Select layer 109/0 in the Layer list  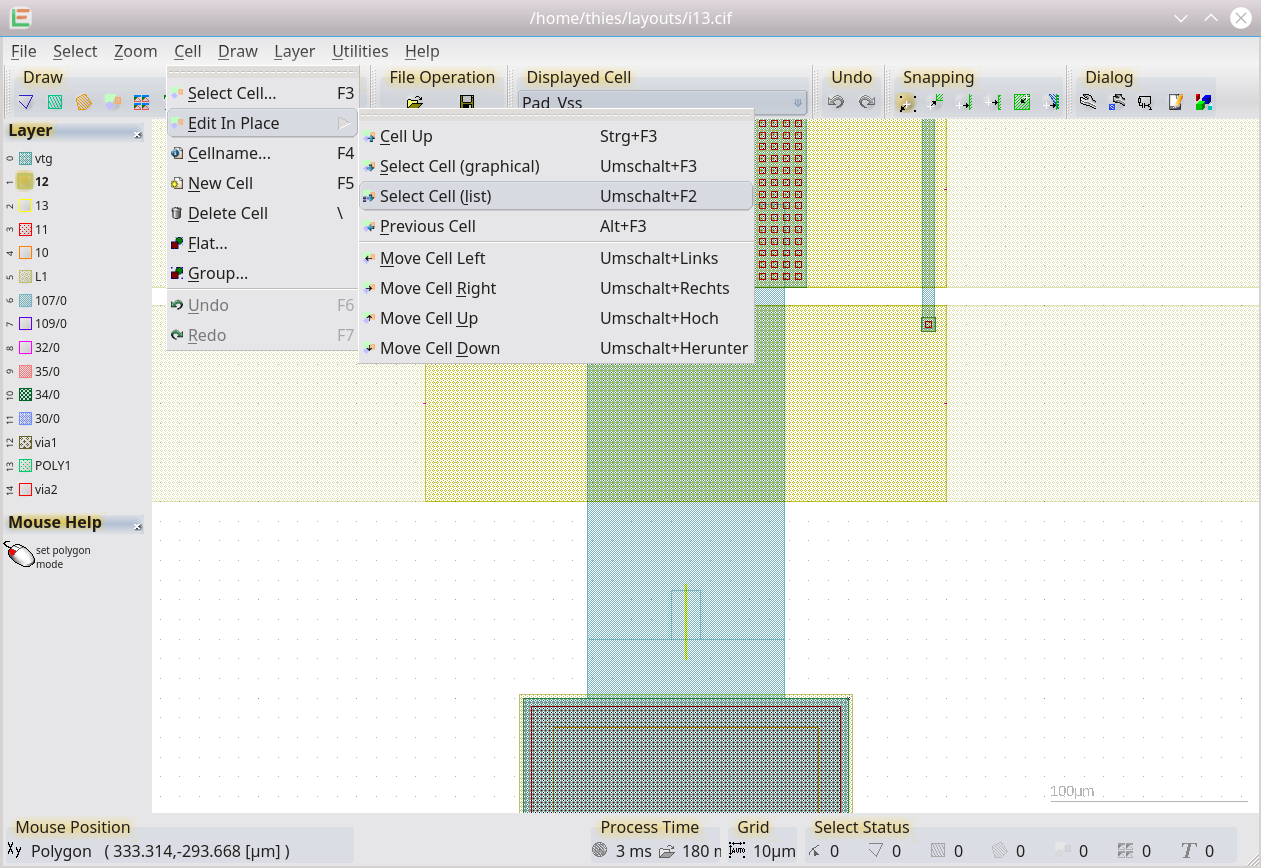coord(50,324)
